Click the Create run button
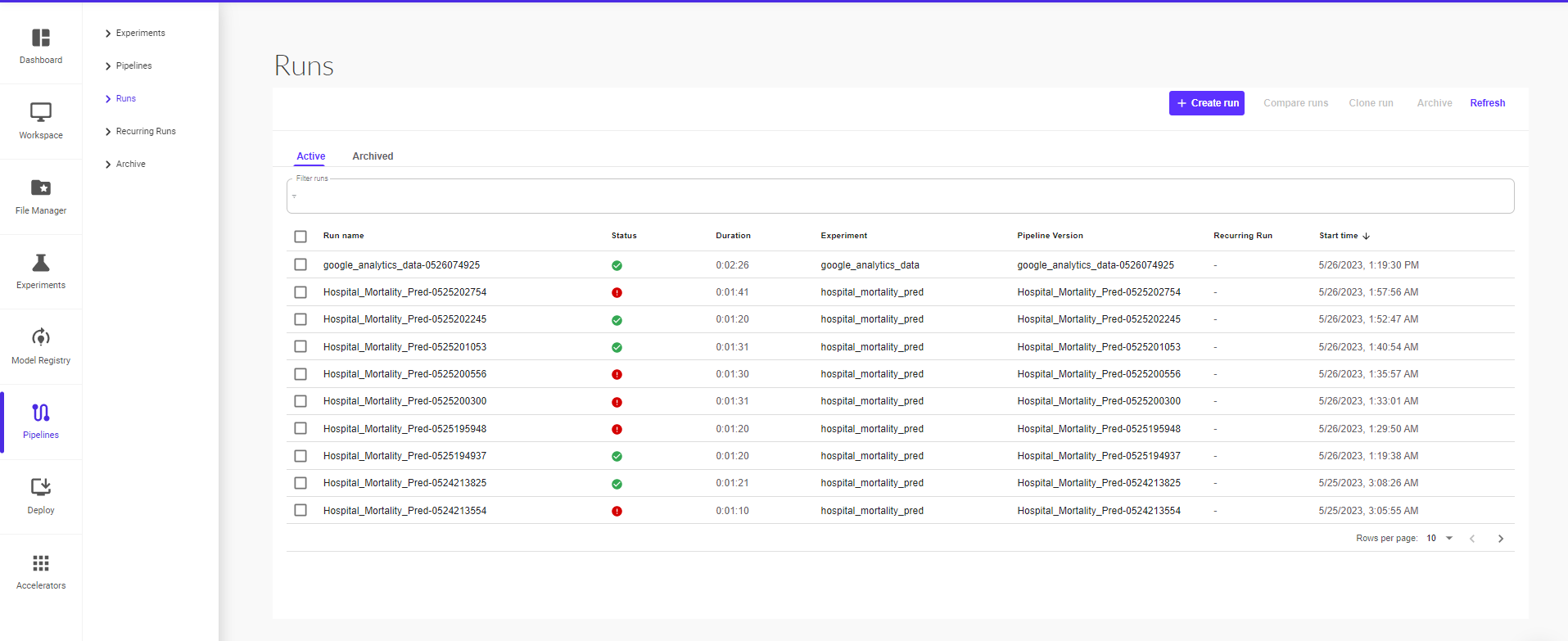Viewport: 1568px width, 641px height. [1207, 103]
